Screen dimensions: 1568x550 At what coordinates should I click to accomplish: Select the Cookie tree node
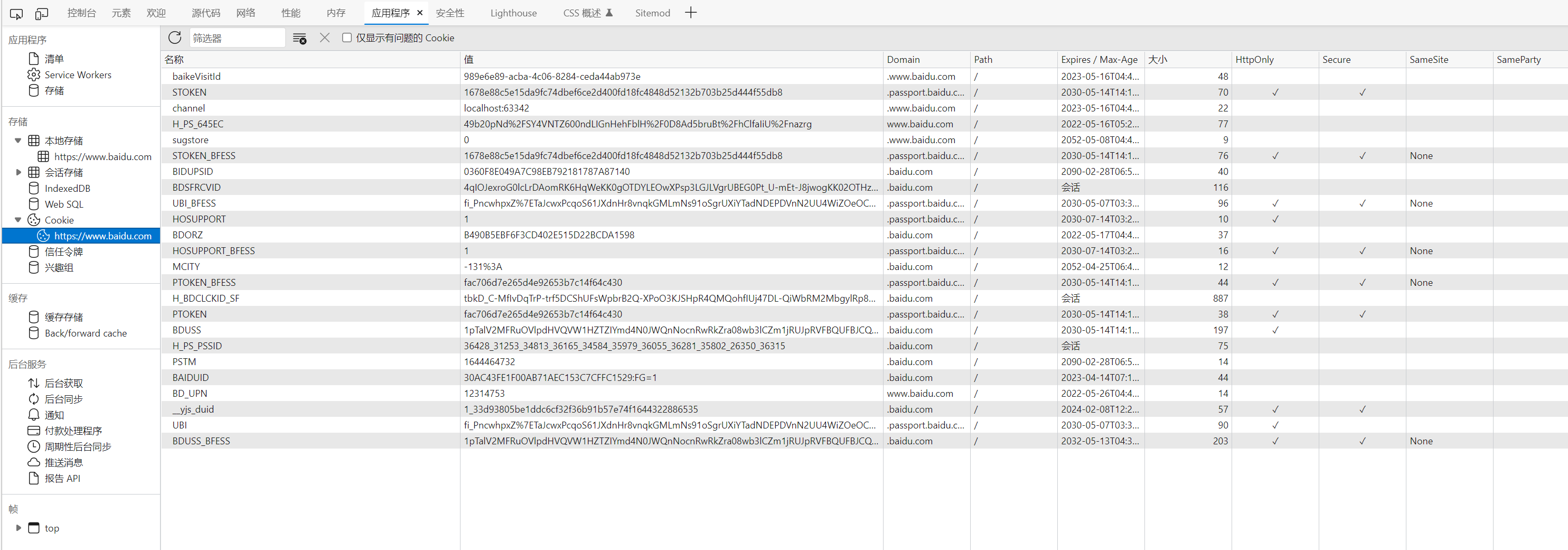[x=59, y=219]
